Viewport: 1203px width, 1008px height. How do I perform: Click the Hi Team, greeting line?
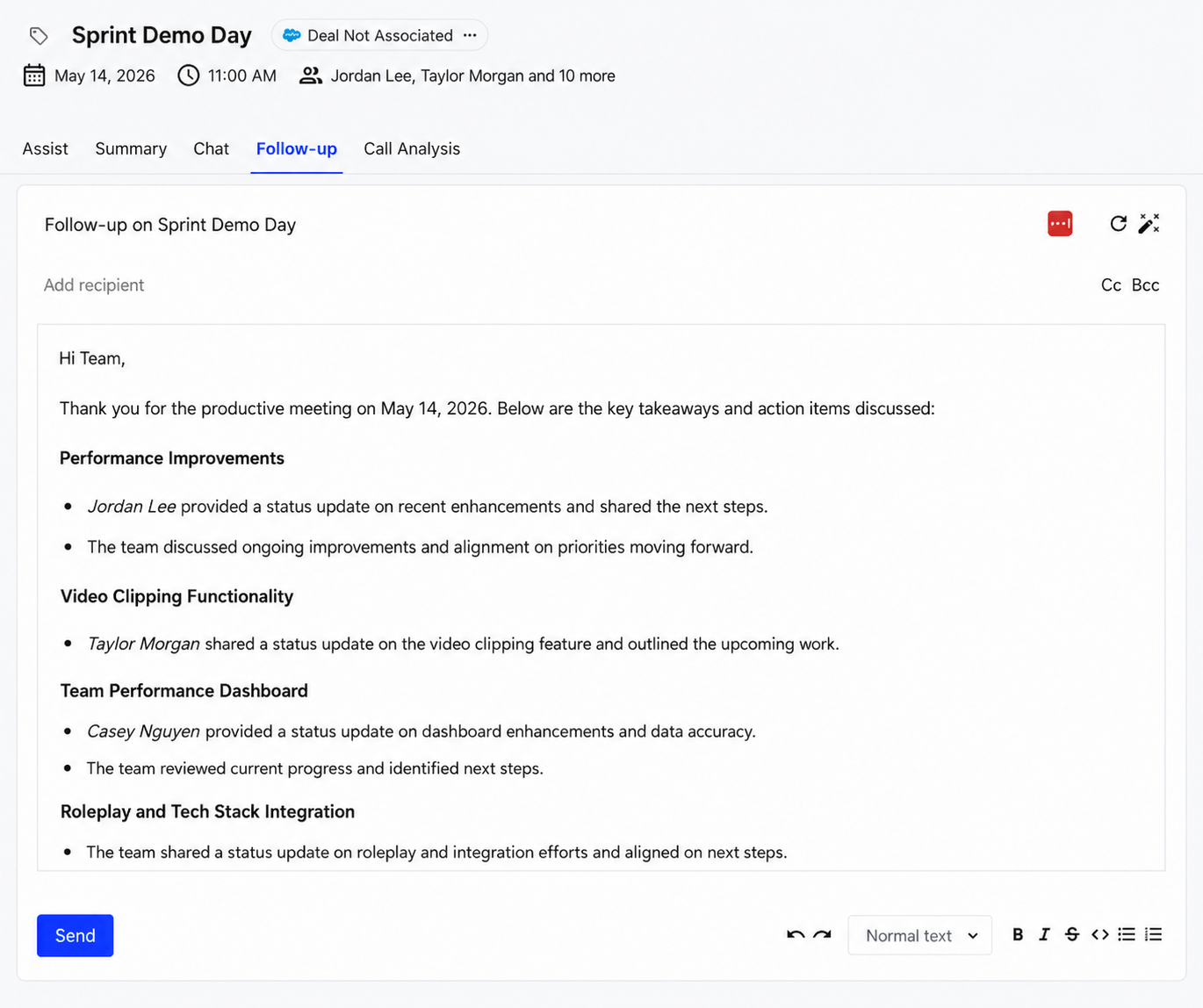[92, 358]
